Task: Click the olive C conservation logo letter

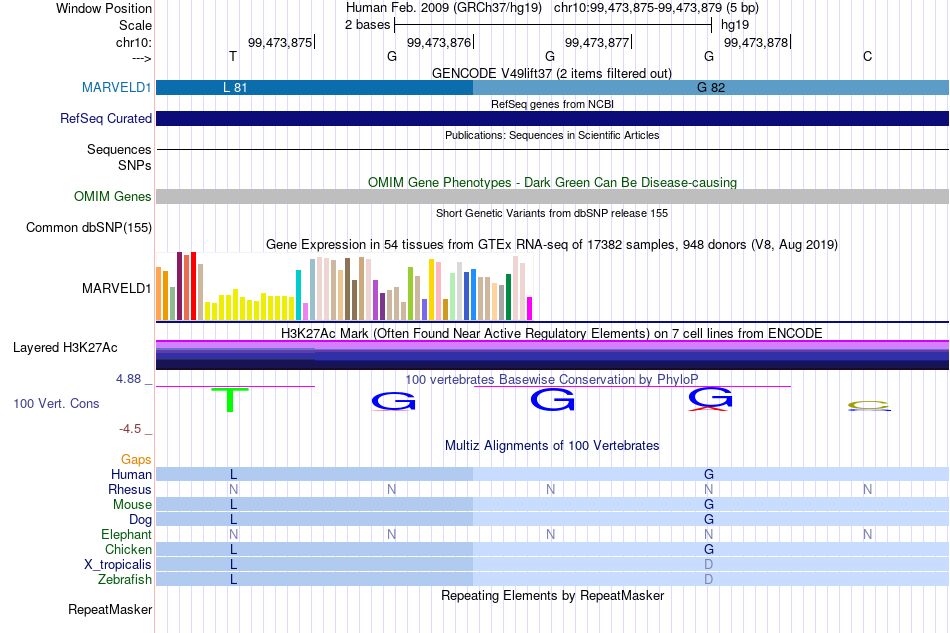Action: click(x=868, y=405)
